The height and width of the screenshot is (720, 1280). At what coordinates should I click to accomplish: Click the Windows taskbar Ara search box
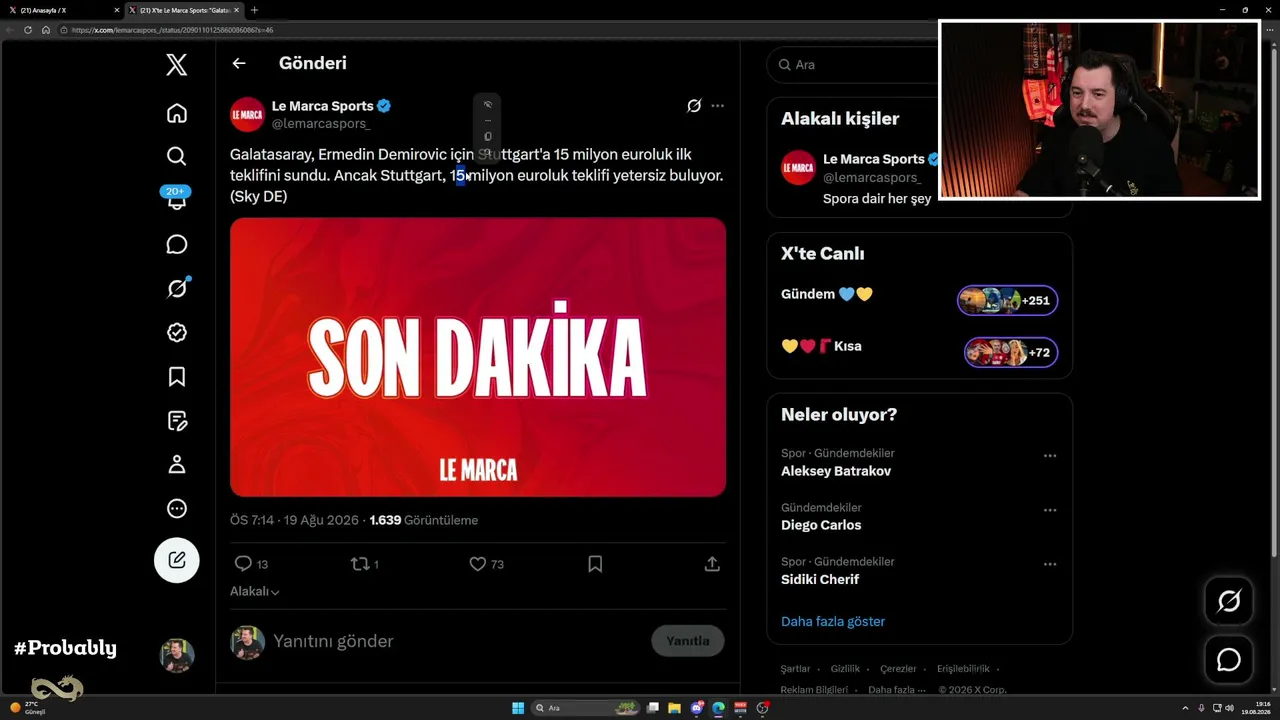point(585,708)
